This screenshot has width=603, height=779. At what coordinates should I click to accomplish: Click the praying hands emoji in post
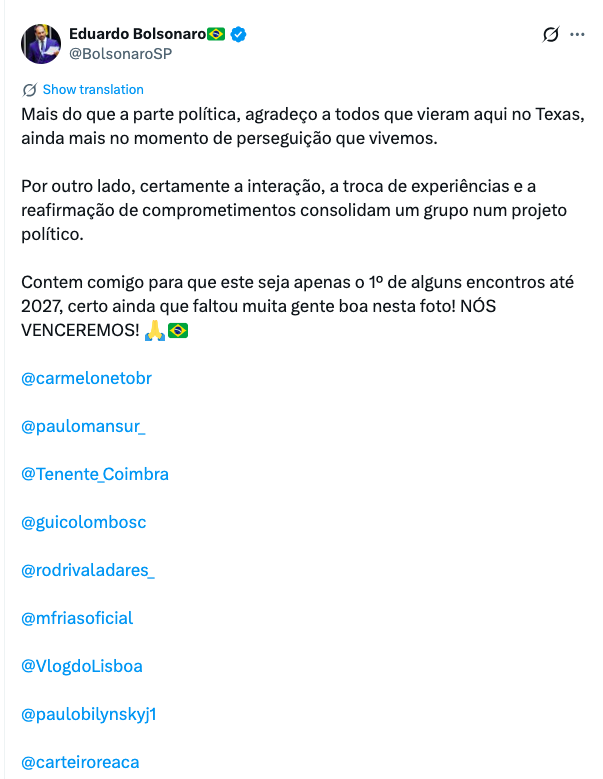(x=154, y=330)
